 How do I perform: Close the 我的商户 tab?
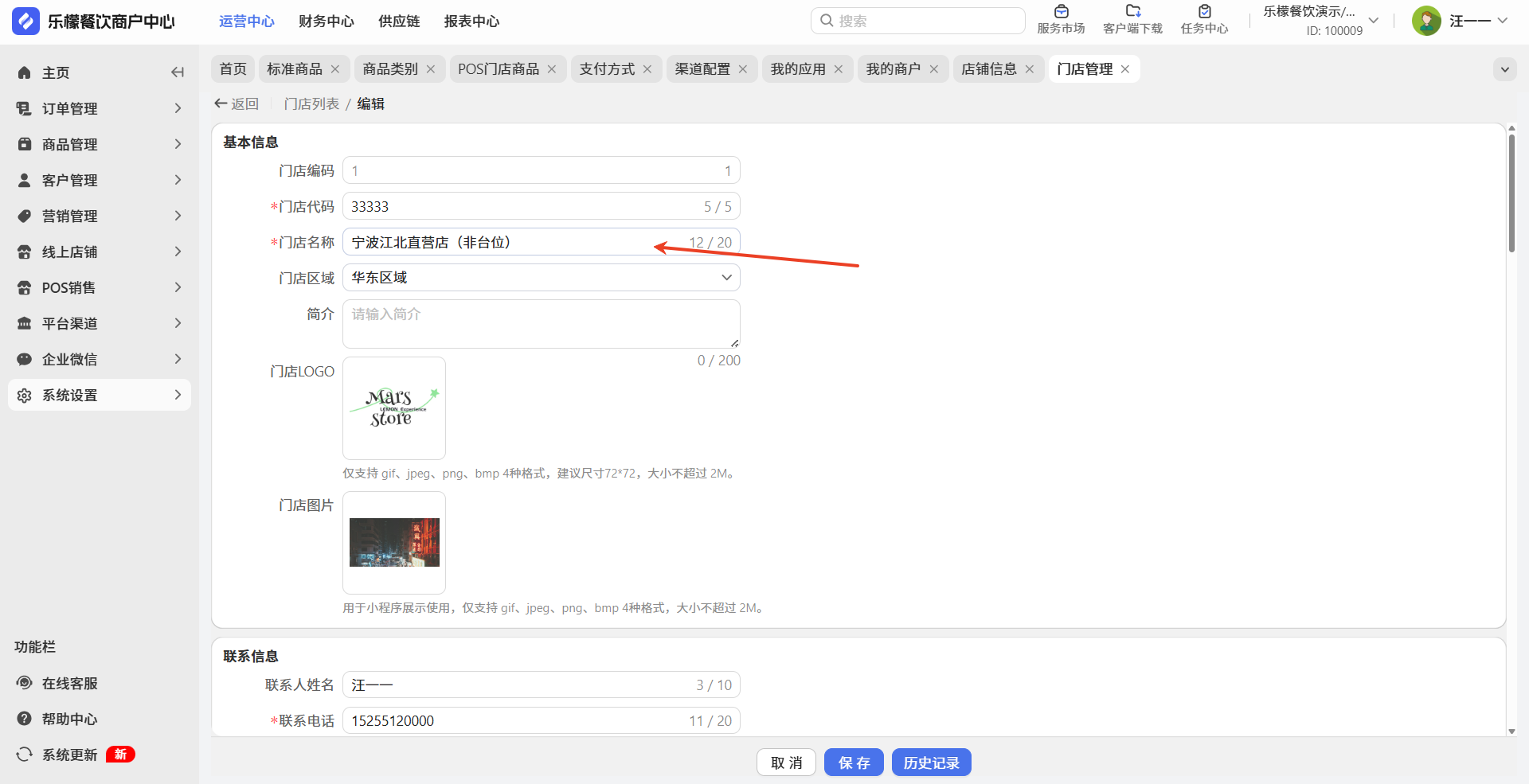click(x=934, y=69)
